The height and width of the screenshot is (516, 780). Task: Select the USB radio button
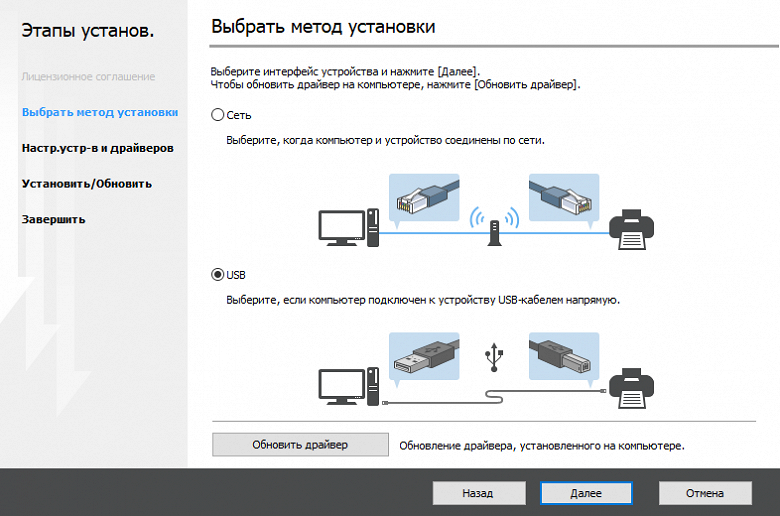(x=217, y=275)
